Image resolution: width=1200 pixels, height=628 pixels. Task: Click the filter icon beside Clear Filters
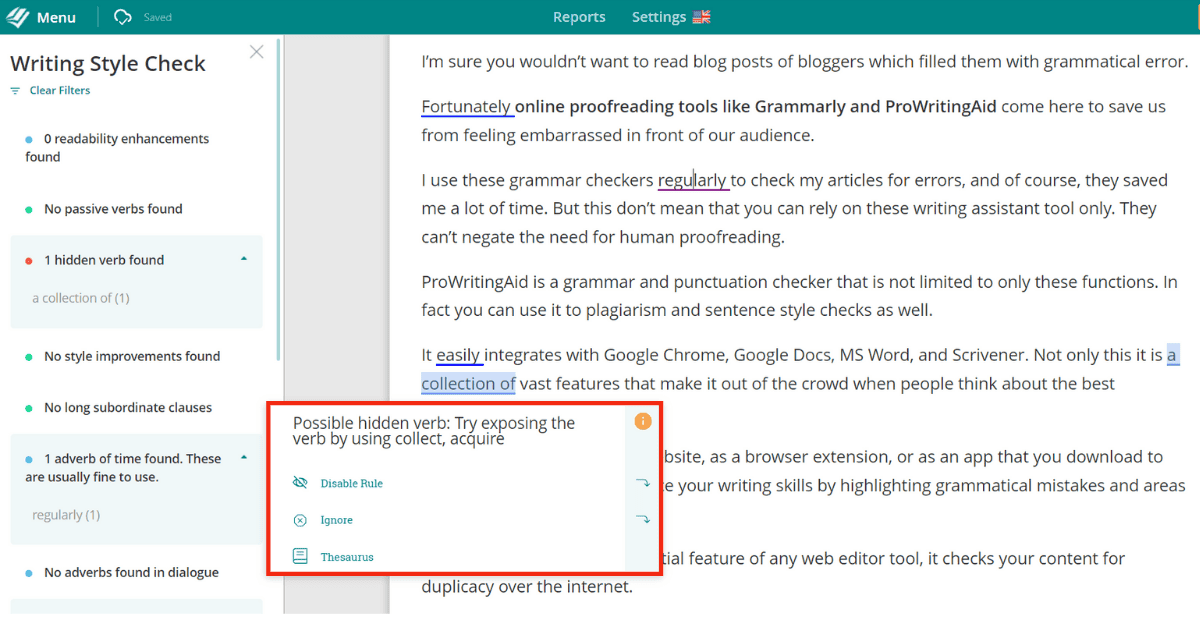pos(15,91)
